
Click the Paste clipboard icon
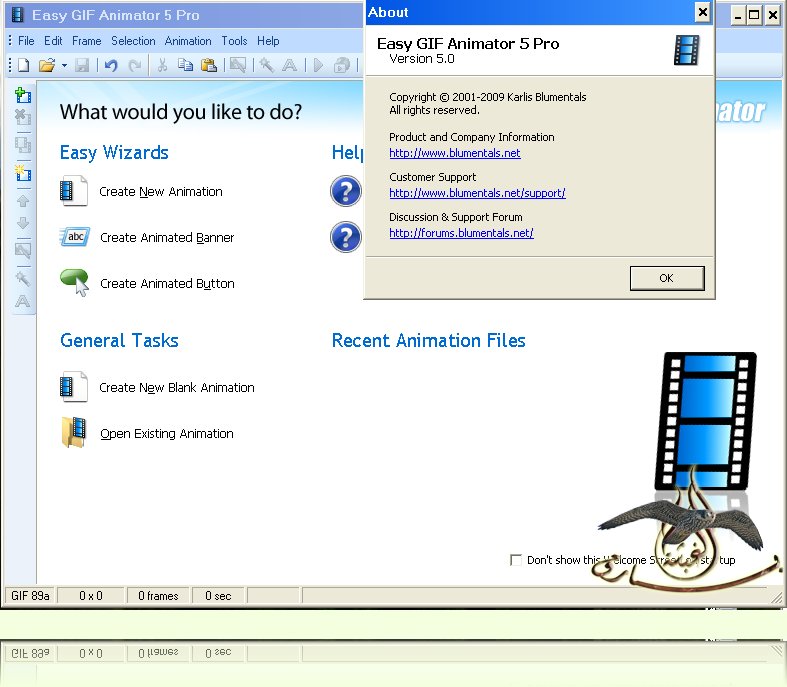click(x=208, y=65)
